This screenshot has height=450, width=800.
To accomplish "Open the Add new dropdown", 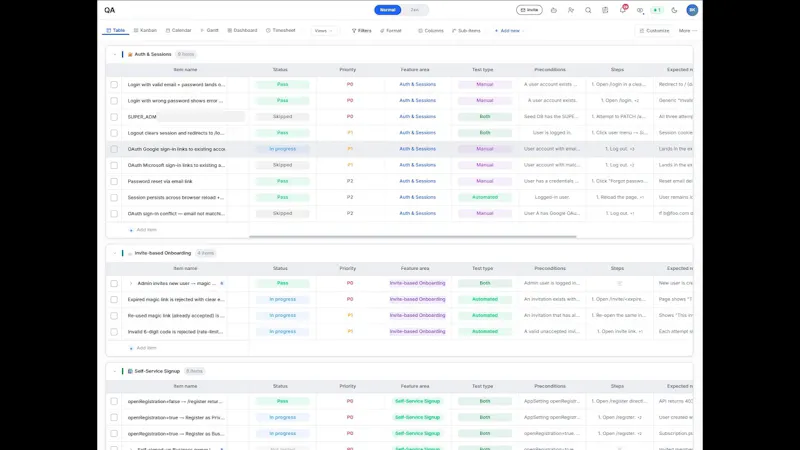I will coord(509,31).
